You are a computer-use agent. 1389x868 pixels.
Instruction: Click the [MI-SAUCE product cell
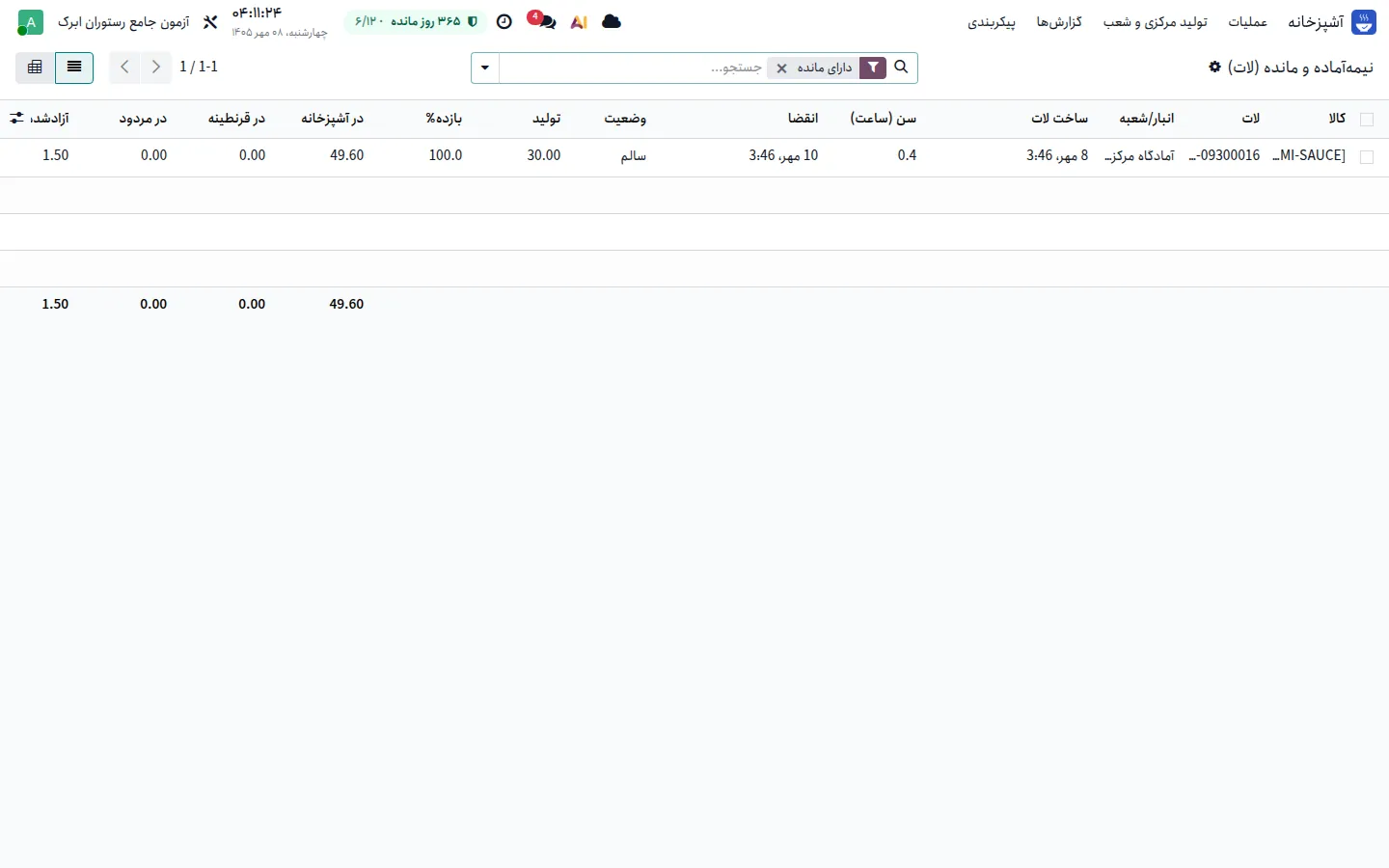(1310, 155)
